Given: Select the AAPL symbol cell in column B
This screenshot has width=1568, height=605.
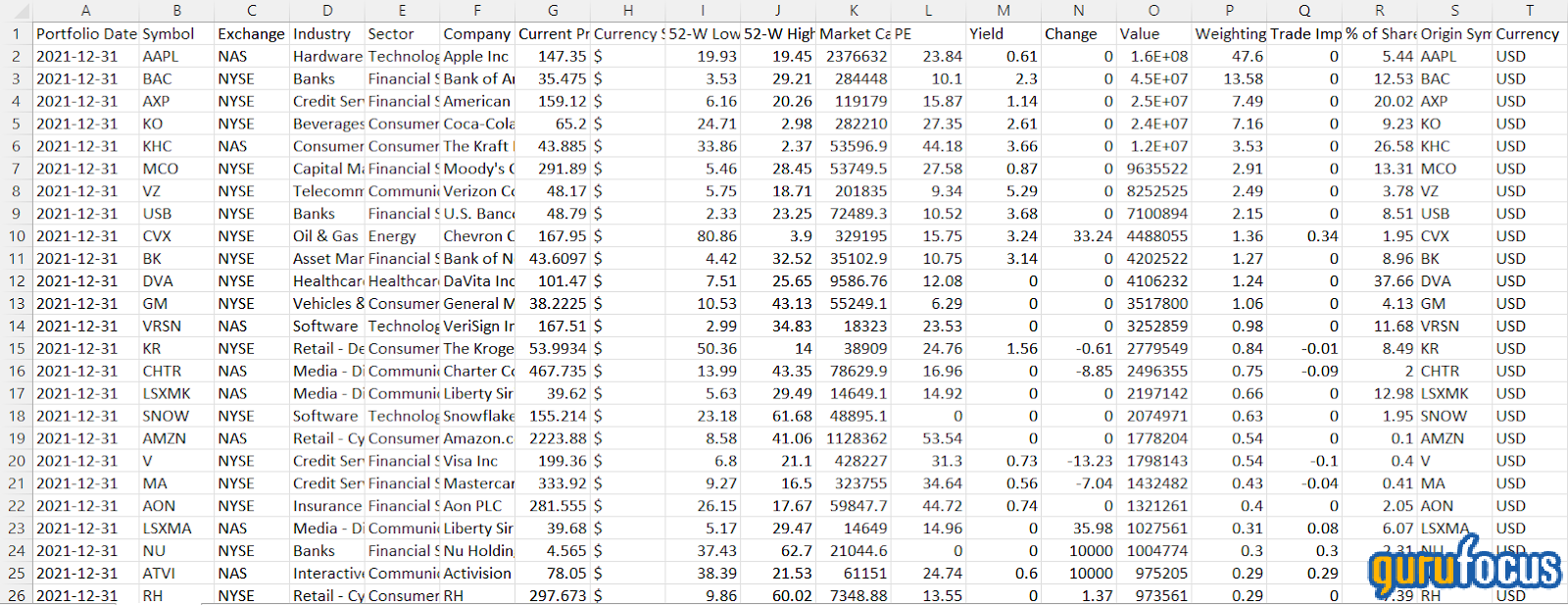Looking at the screenshot, I should tap(176, 57).
